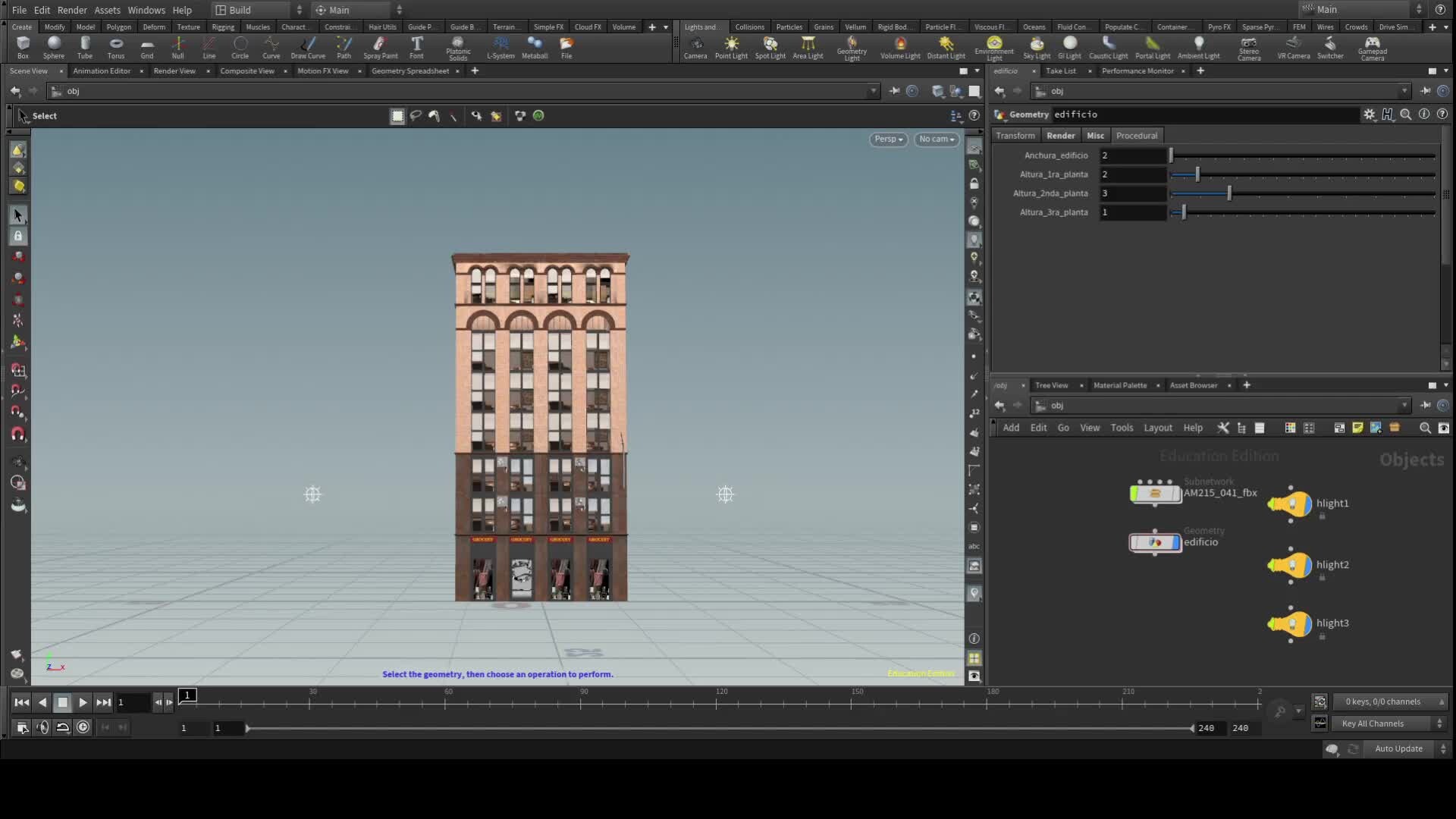Viewport: 1456px width, 819px height.
Task: Open the Build desktop dropdown
Action: coord(254,10)
